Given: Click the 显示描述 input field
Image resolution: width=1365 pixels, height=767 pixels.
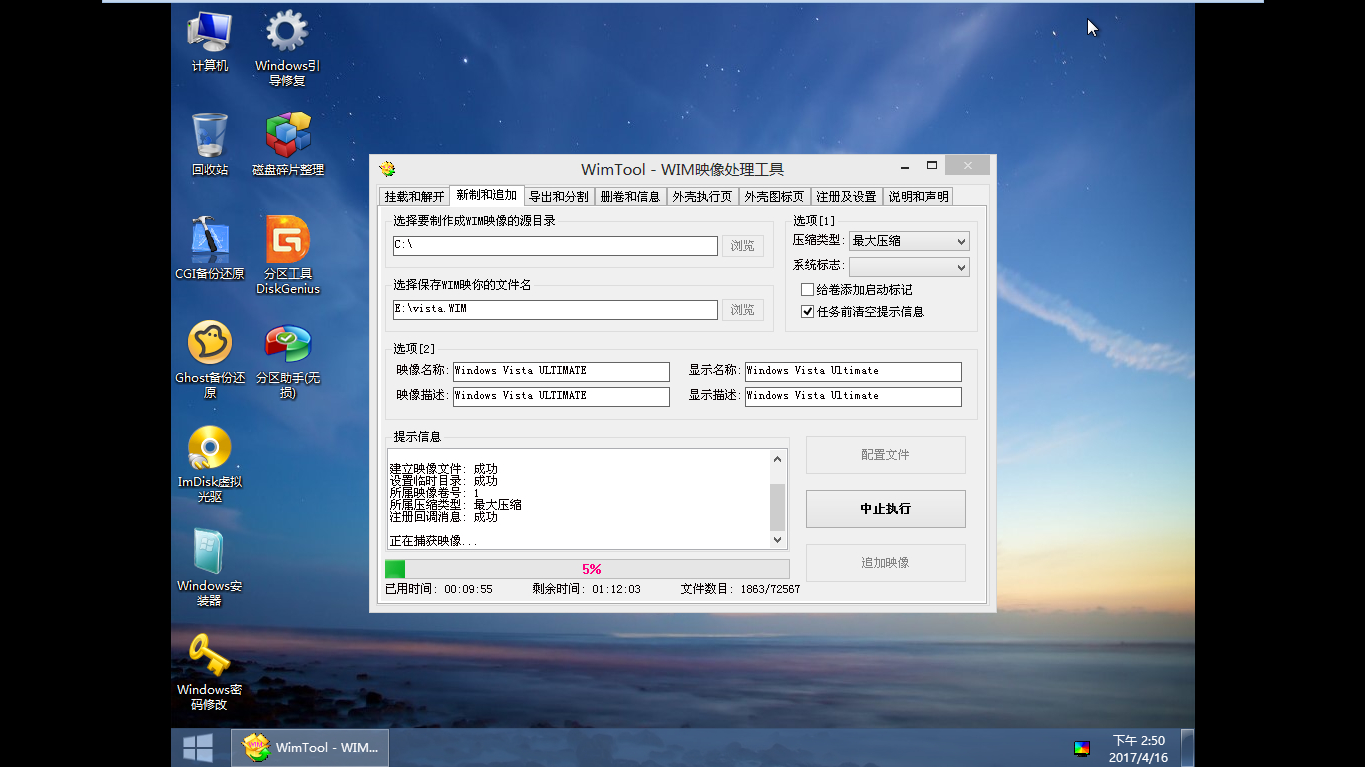Looking at the screenshot, I should coord(853,396).
